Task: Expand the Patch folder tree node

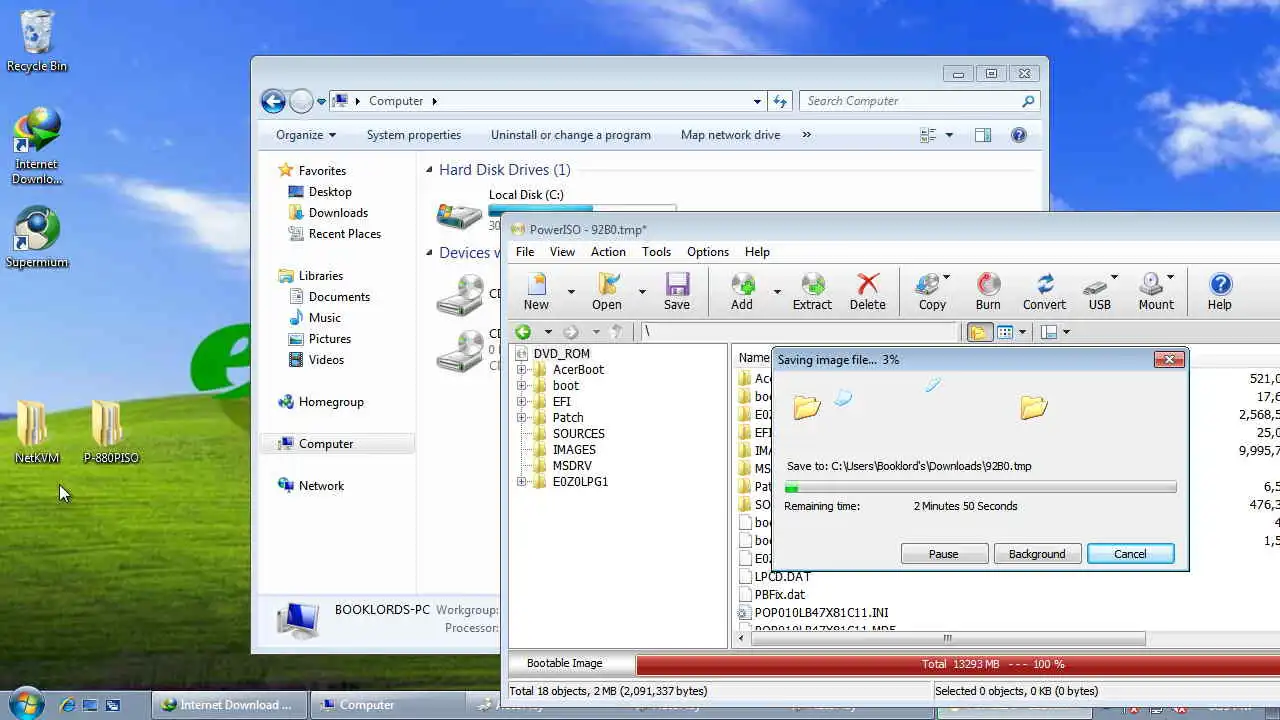Action: click(521, 418)
